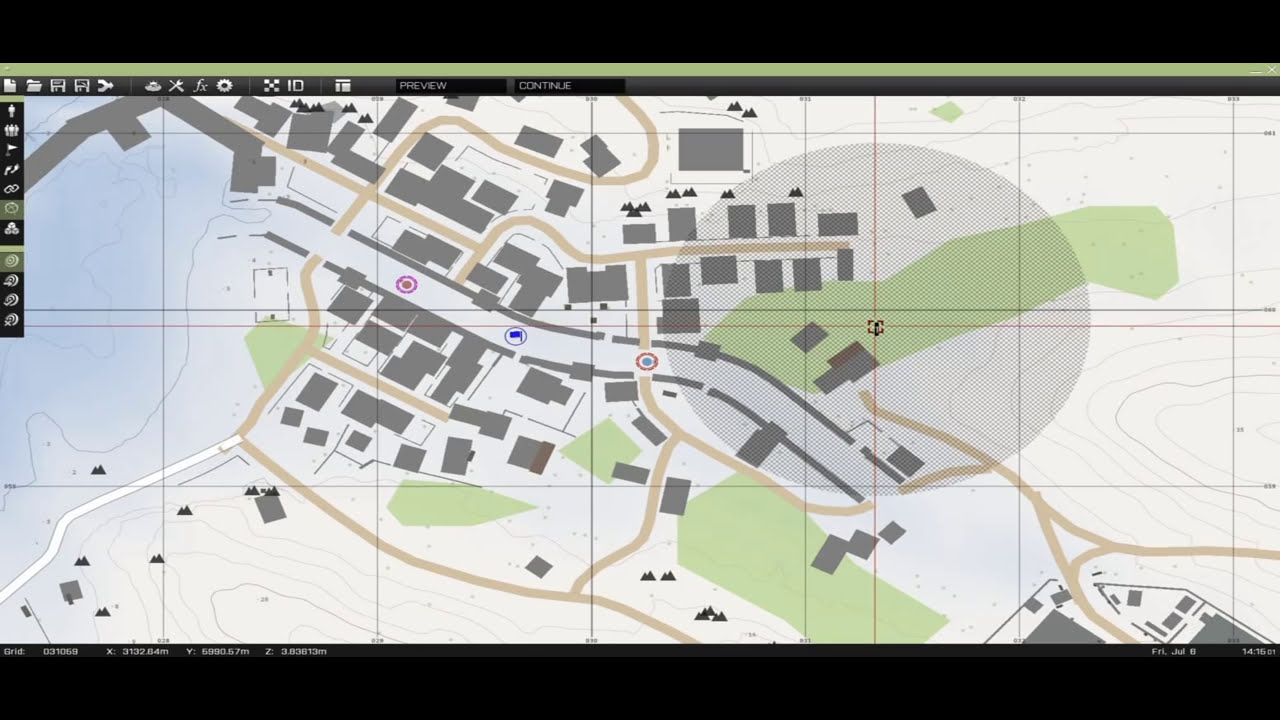This screenshot has width=1280, height=720.
Task: Select the Synchronize chain-link mode
Action: (12, 188)
